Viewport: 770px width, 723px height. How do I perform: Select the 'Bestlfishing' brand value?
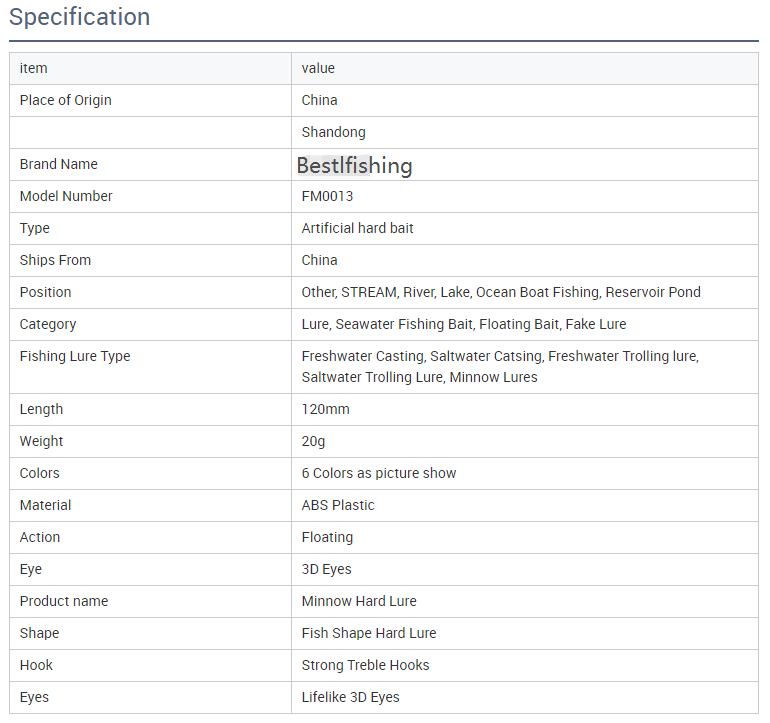pos(355,165)
